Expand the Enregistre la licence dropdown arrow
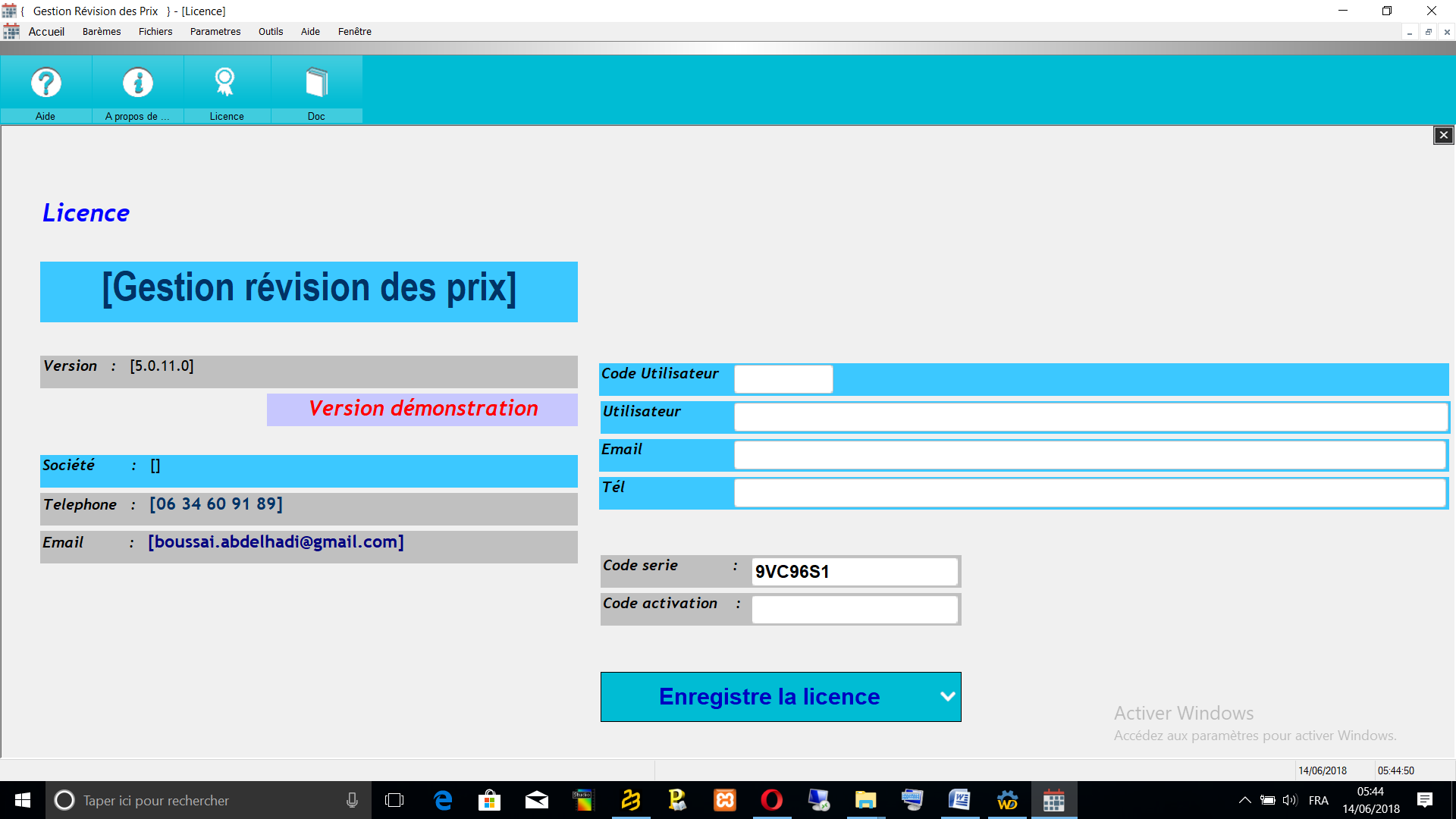 click(947, 696)
